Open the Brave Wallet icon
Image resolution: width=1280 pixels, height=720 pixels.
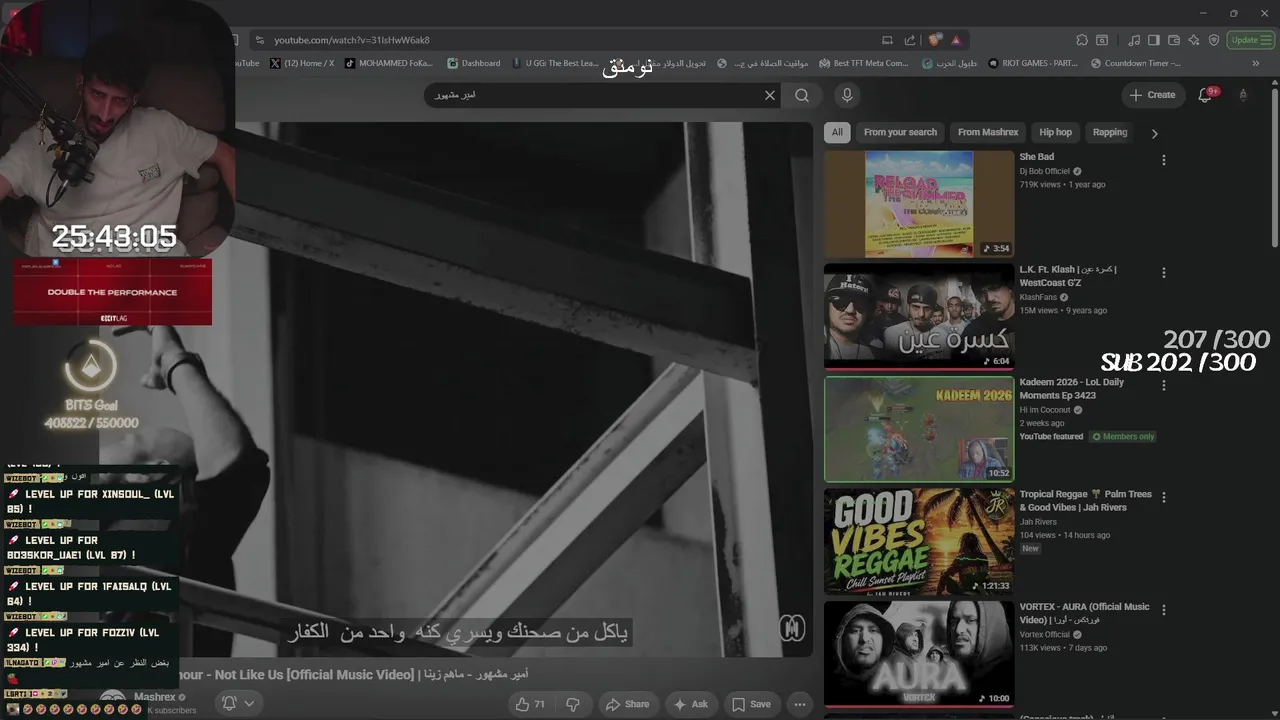coord(1174,40)
